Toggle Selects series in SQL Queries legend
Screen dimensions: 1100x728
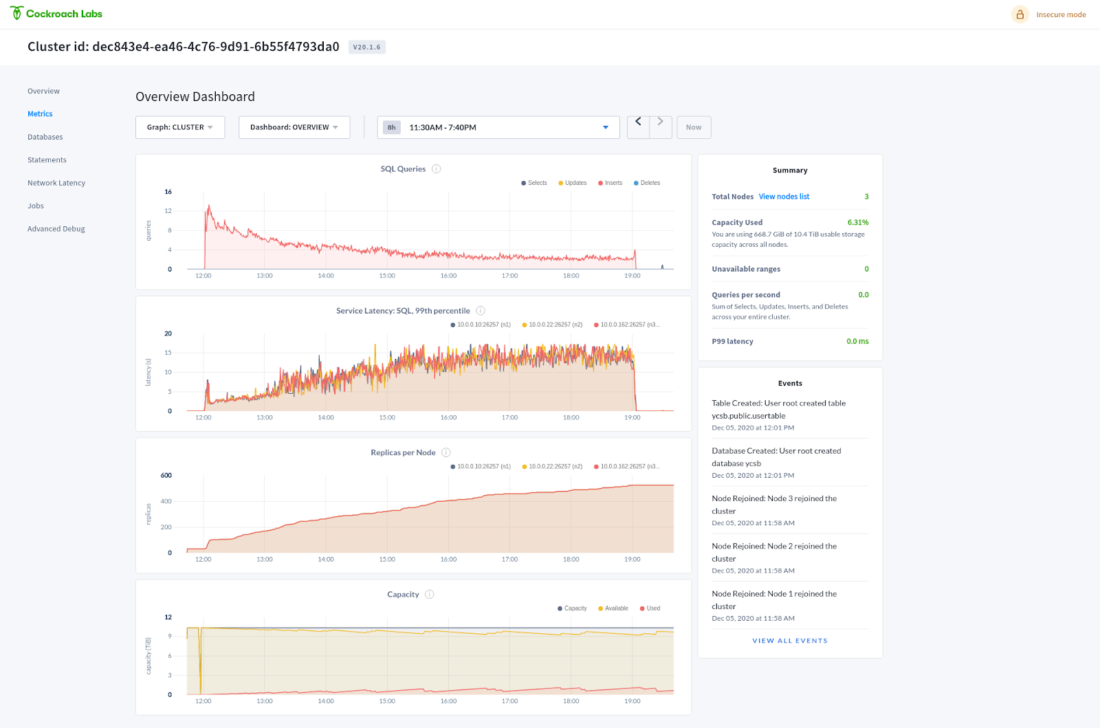[534, 183]
